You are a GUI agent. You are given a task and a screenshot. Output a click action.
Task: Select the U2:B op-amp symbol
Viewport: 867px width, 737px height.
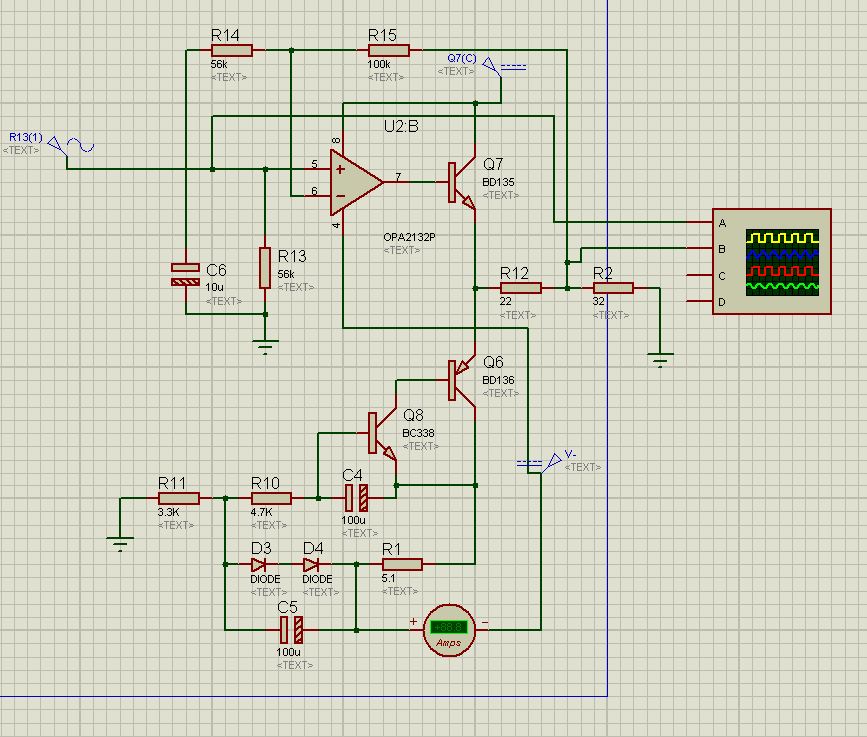(x=356, y=182)
